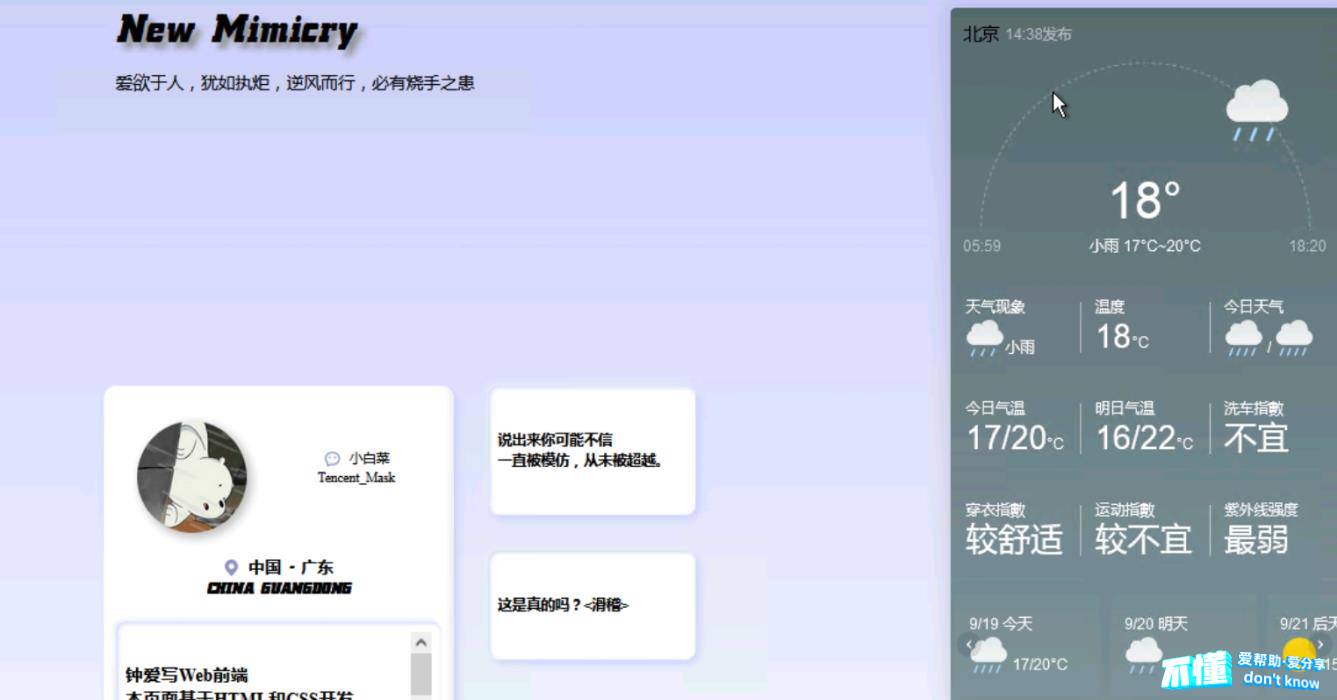Click the rain cloud icon in 9/19 今天 forecast
The width and height of the screenshot is (1337, 700).
coord(989,655)
